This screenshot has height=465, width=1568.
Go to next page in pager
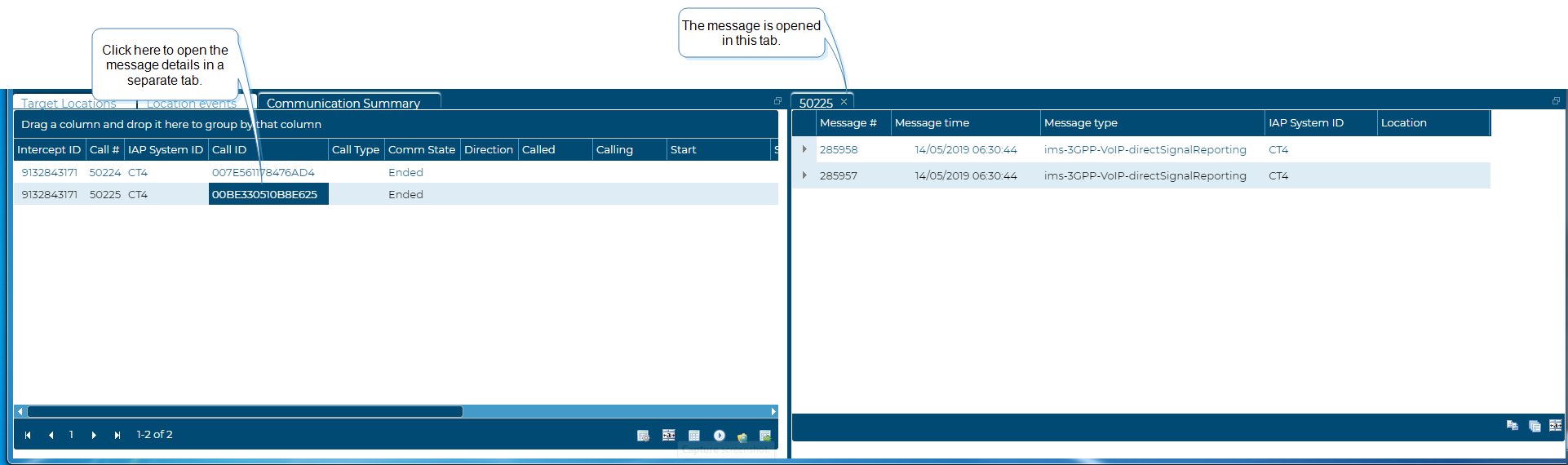tap(94, 436)
